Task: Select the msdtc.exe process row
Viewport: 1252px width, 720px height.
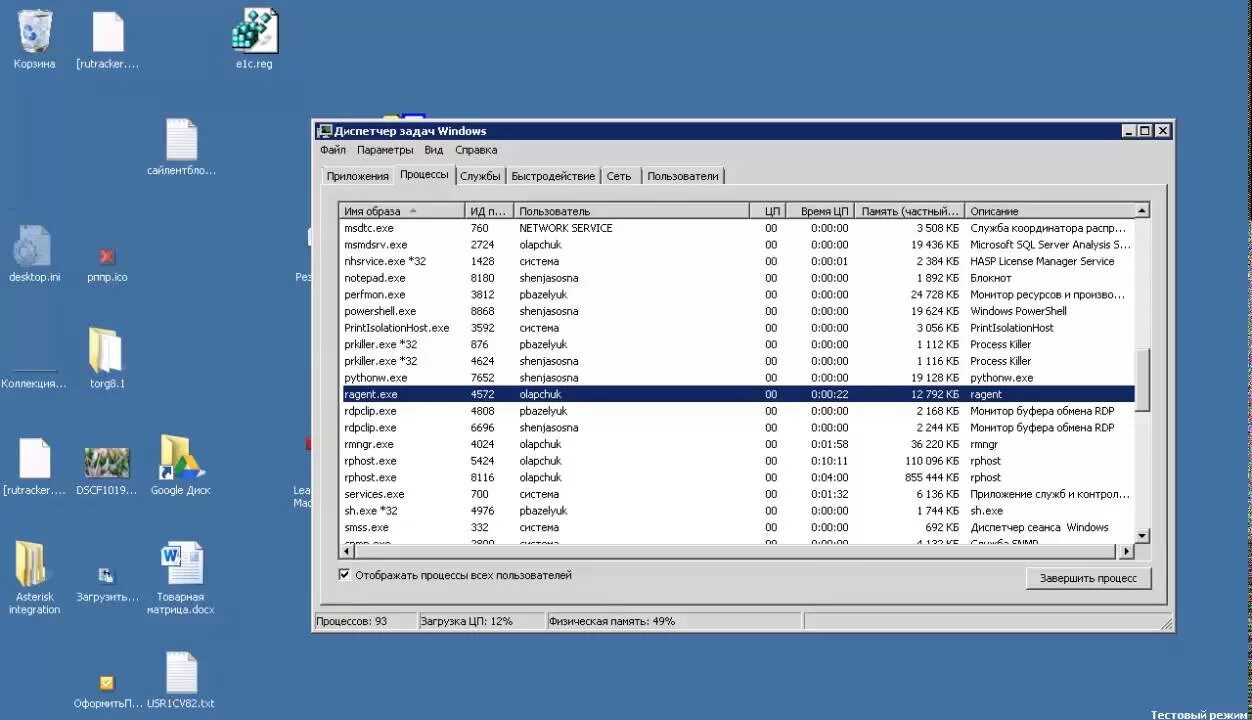Action: (x=737, y=228)
